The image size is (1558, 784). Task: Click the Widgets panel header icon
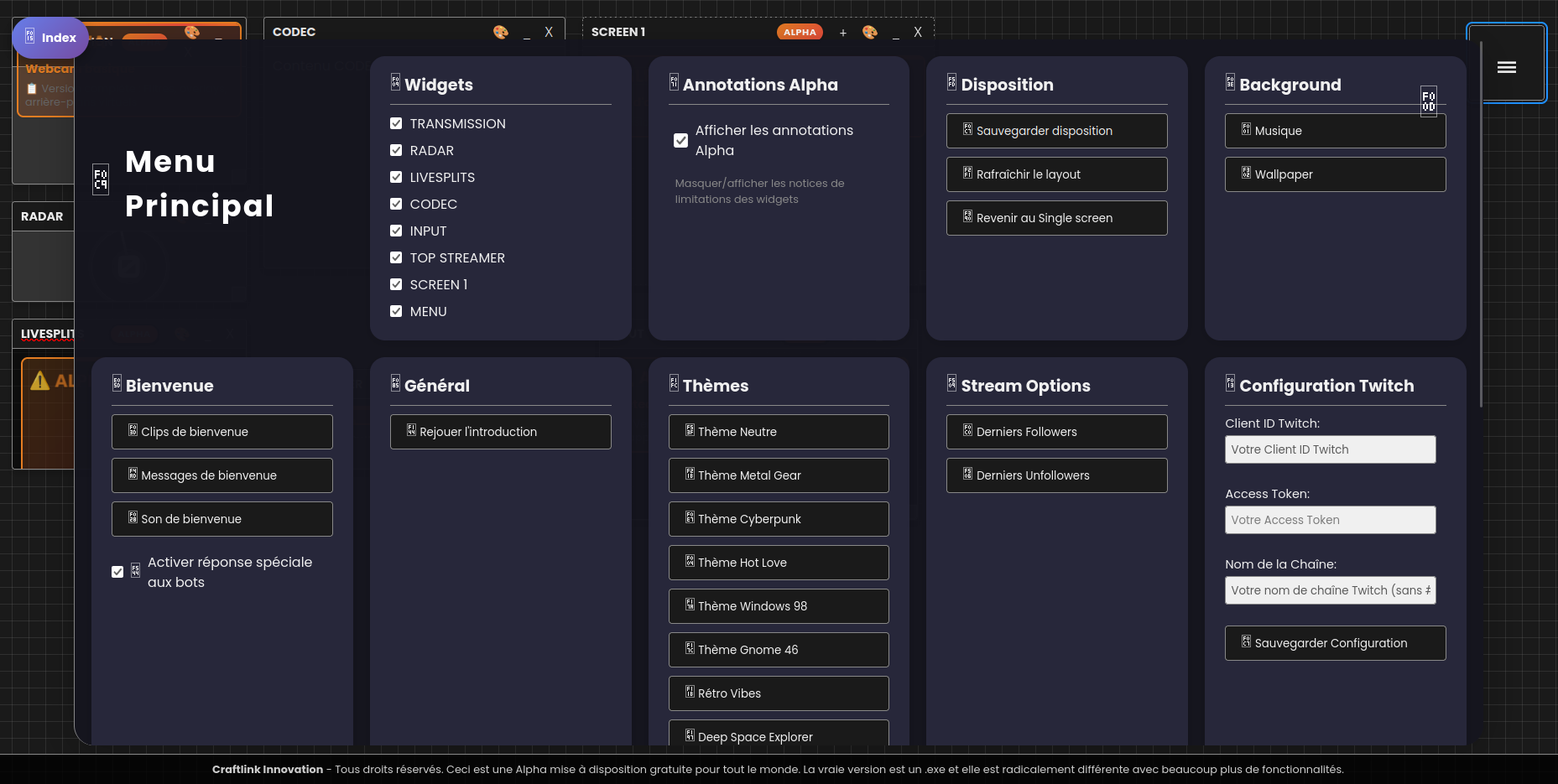point(395,81)
